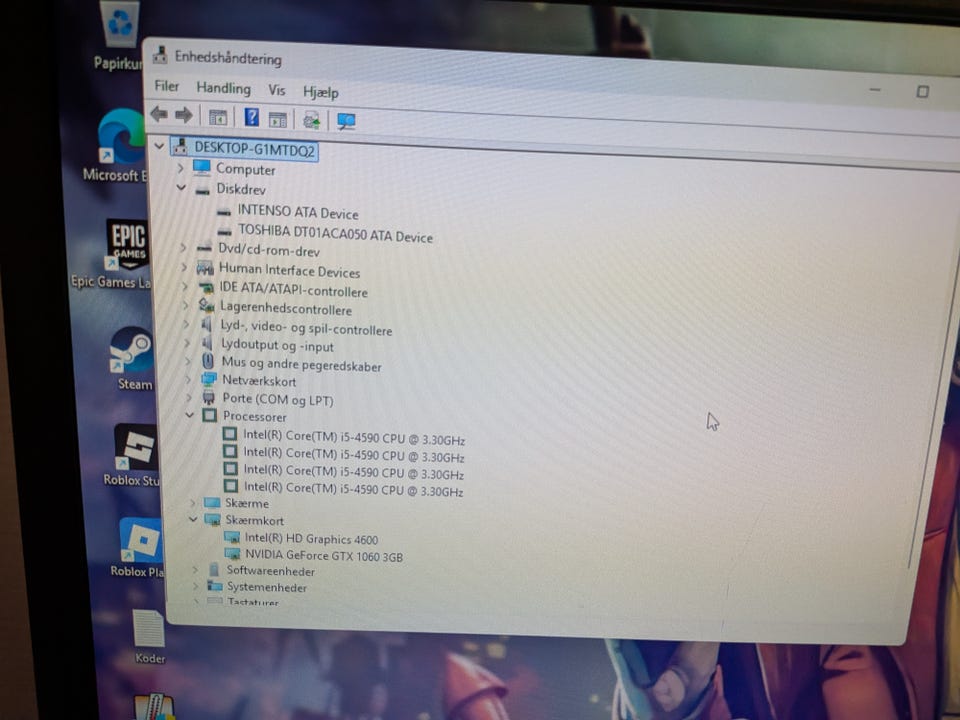The image size is (960, 720).
Task: Open the Hjælp menu
Action: [x=321, y=92]
